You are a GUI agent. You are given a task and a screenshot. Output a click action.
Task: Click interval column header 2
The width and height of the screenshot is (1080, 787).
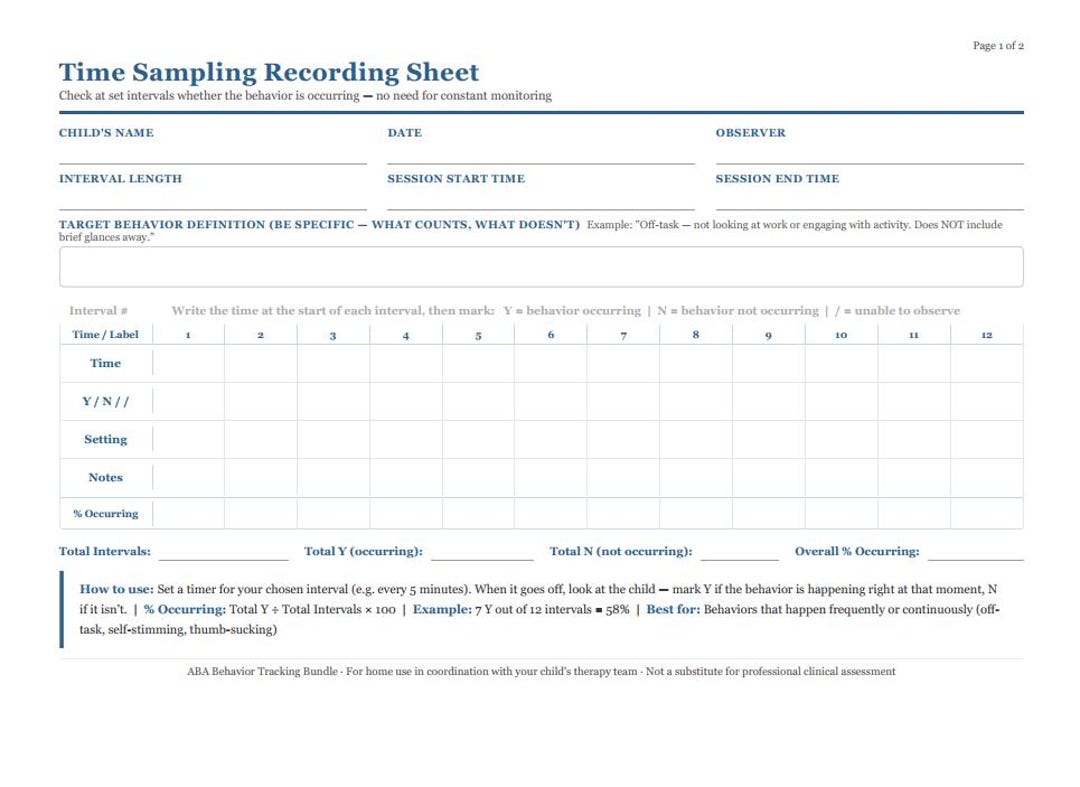[x=260, y=335]
